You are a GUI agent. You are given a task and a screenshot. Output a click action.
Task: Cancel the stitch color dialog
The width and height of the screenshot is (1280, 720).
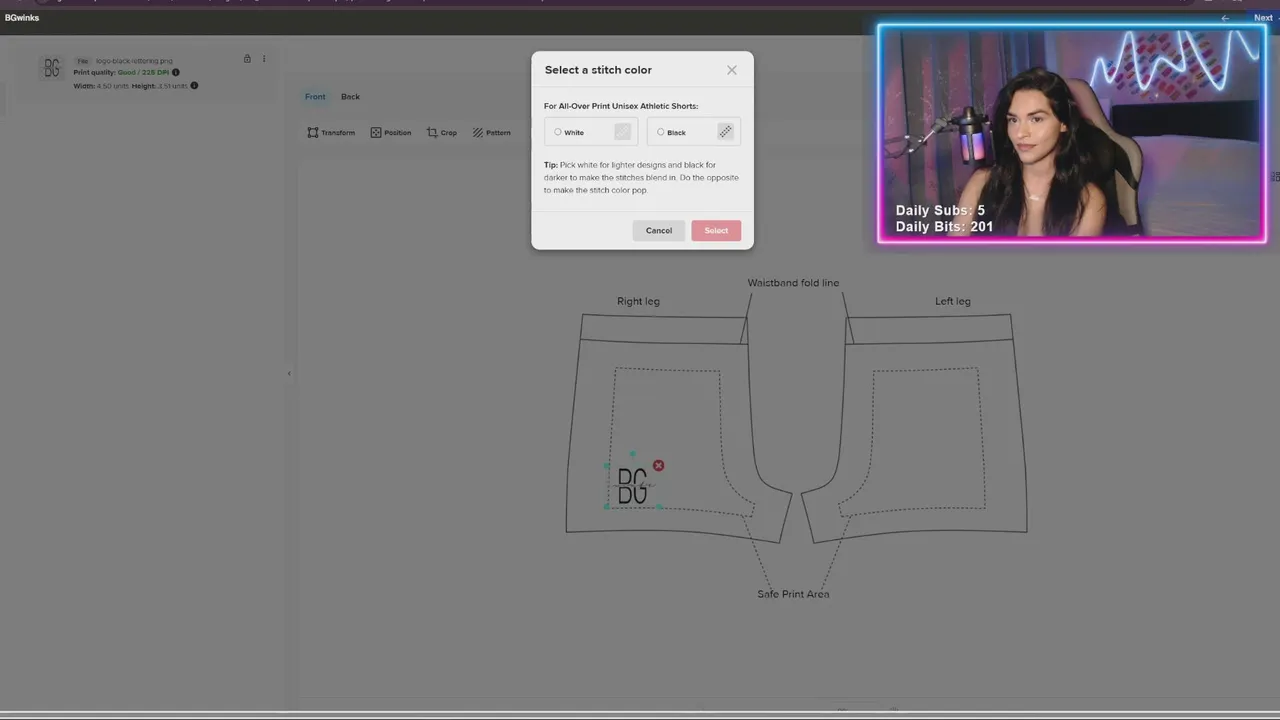pyautogui.click(x=659, y=230)
